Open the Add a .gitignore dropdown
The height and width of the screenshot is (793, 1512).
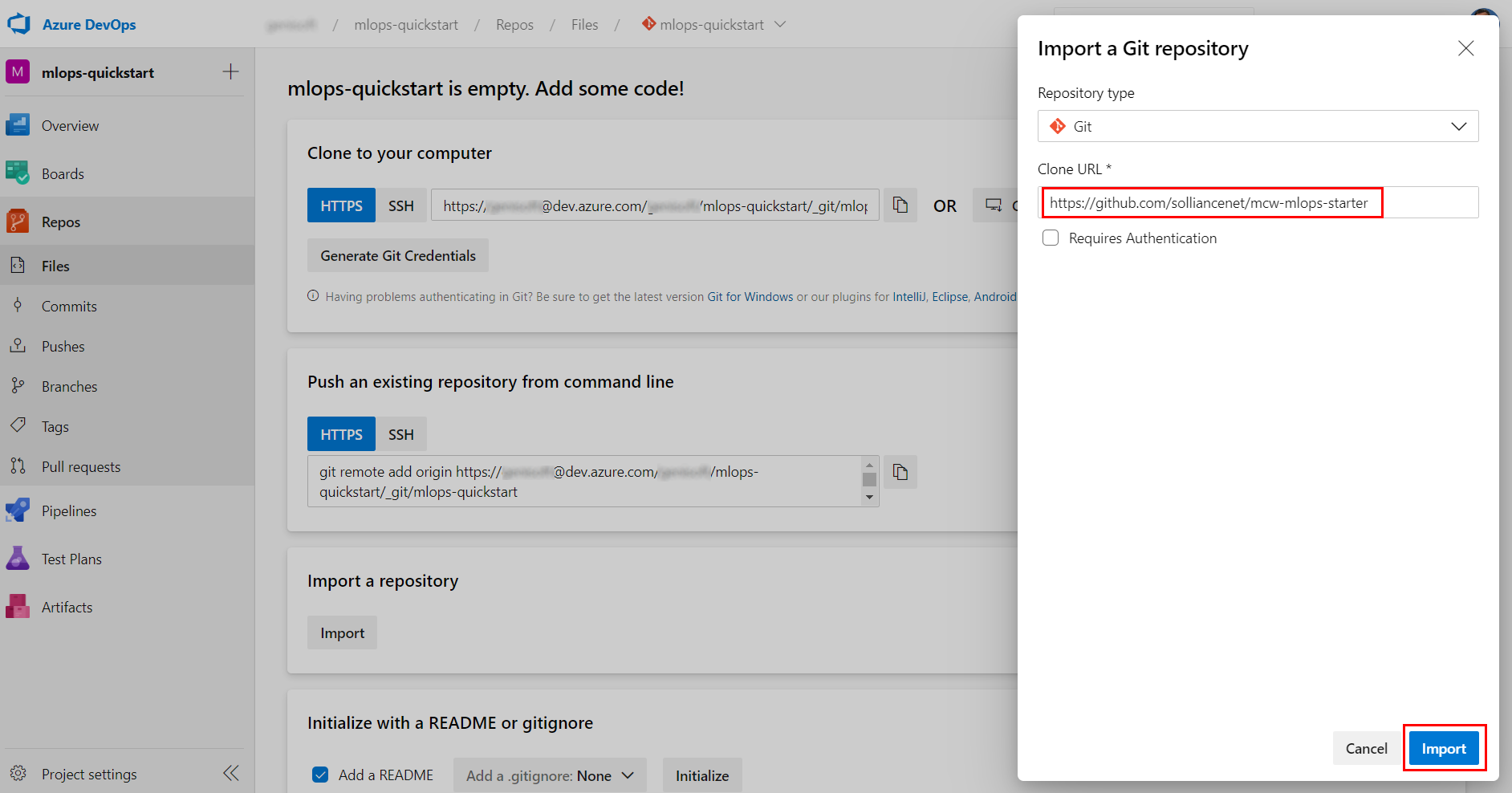click(x=550, y=775)
